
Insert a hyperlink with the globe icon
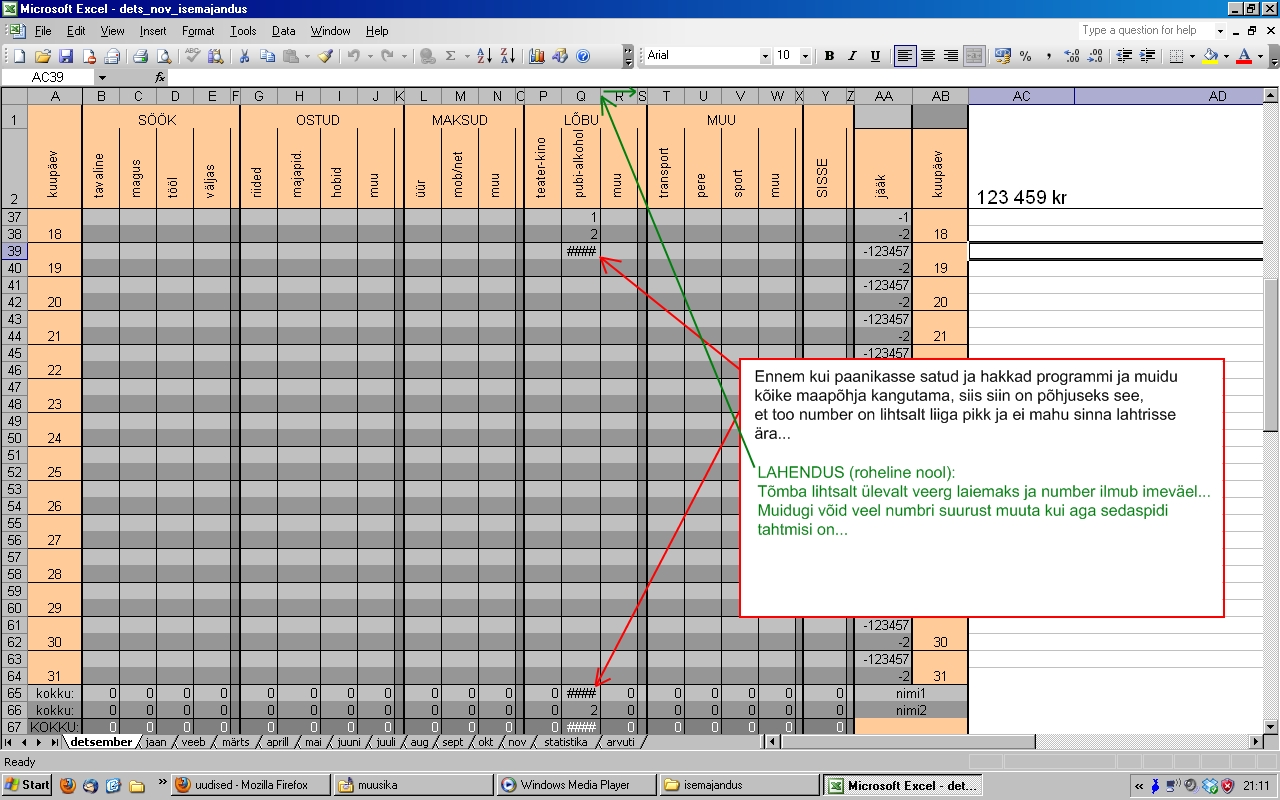click(427, 56)
